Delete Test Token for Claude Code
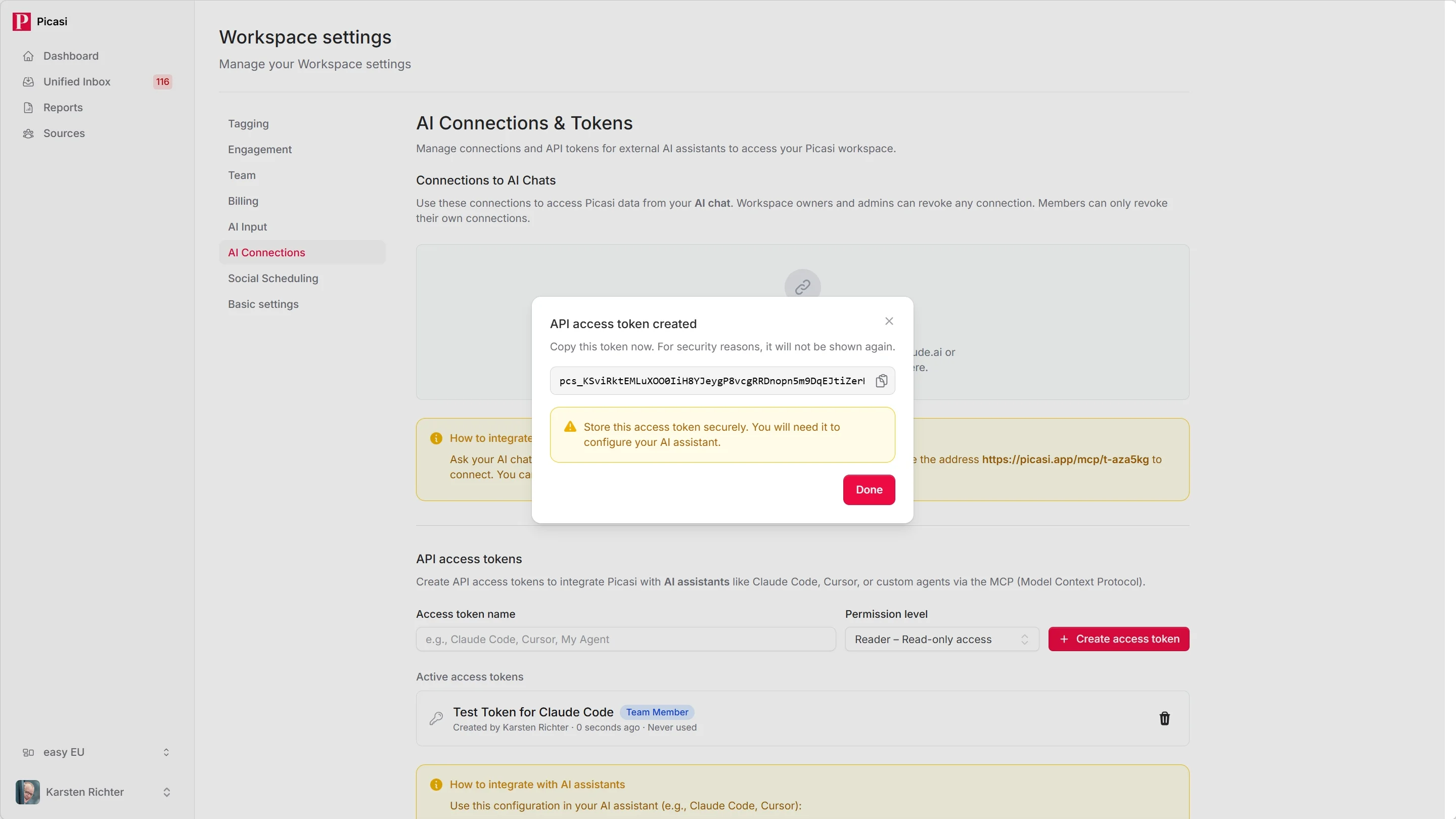 1164,718
